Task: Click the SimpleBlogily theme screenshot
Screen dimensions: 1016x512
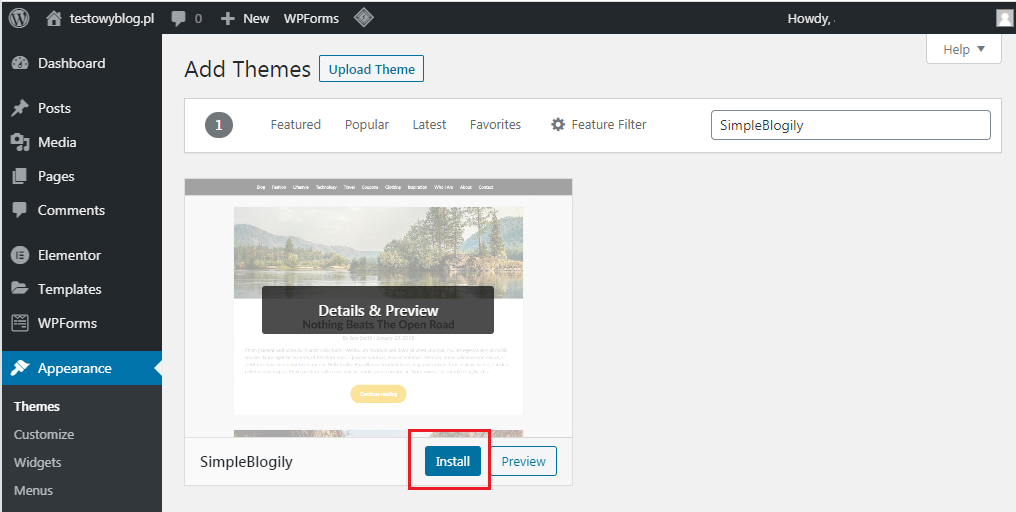Action: point(378,308)
